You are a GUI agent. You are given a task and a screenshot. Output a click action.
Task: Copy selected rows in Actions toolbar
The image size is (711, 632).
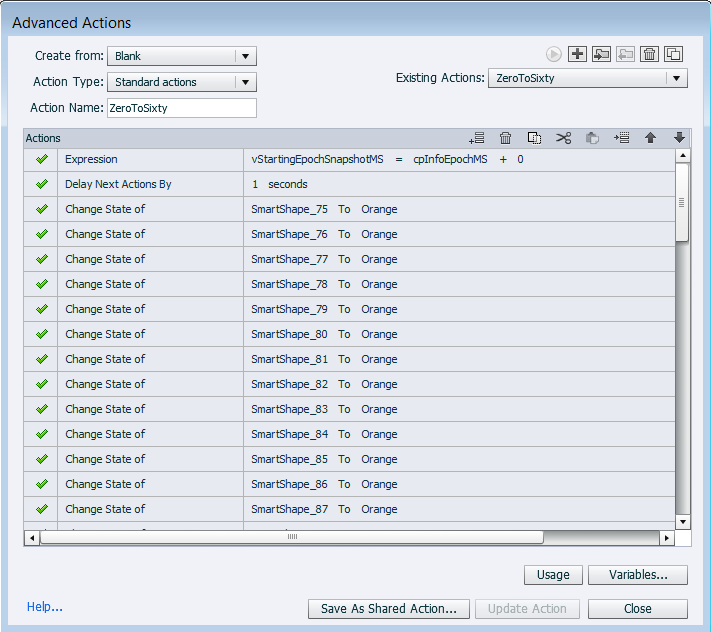click(x=534, y=138)
